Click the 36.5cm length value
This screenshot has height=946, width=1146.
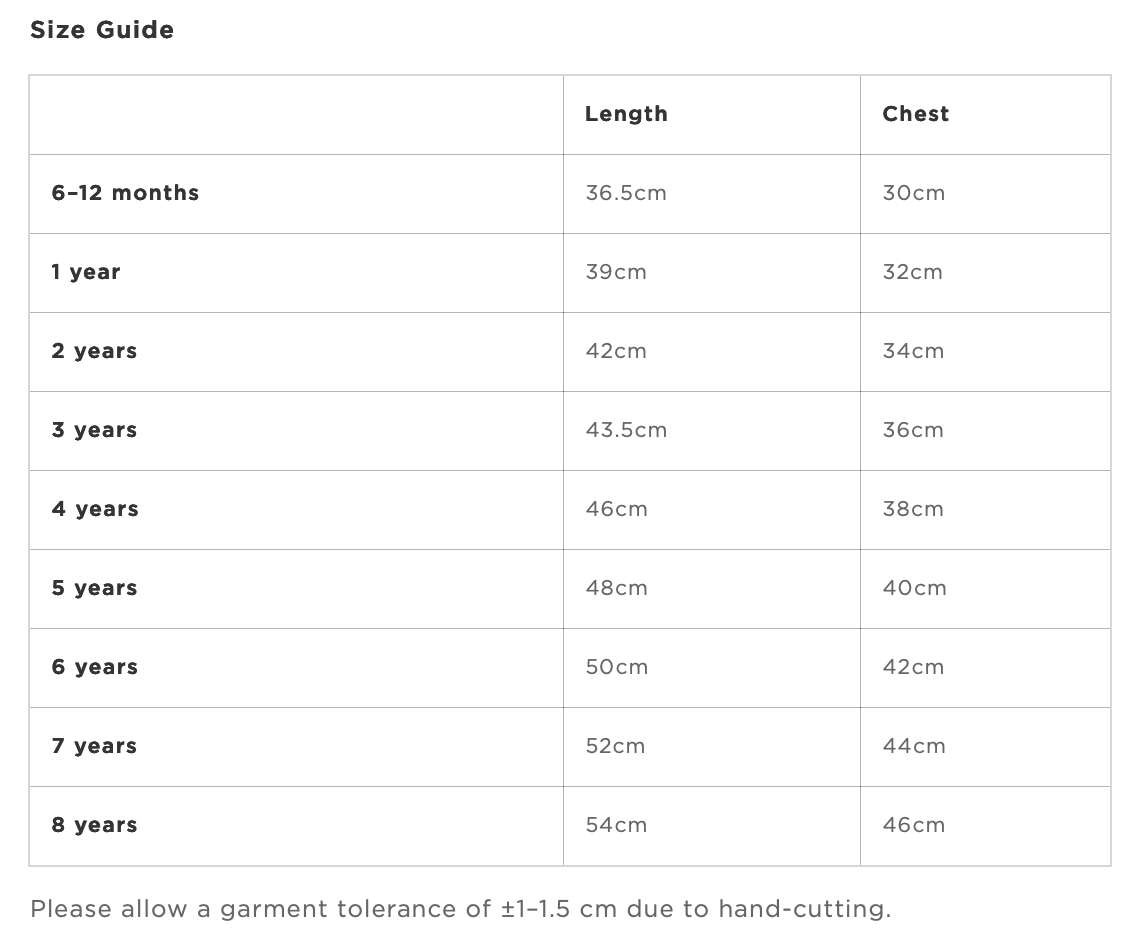626,193
